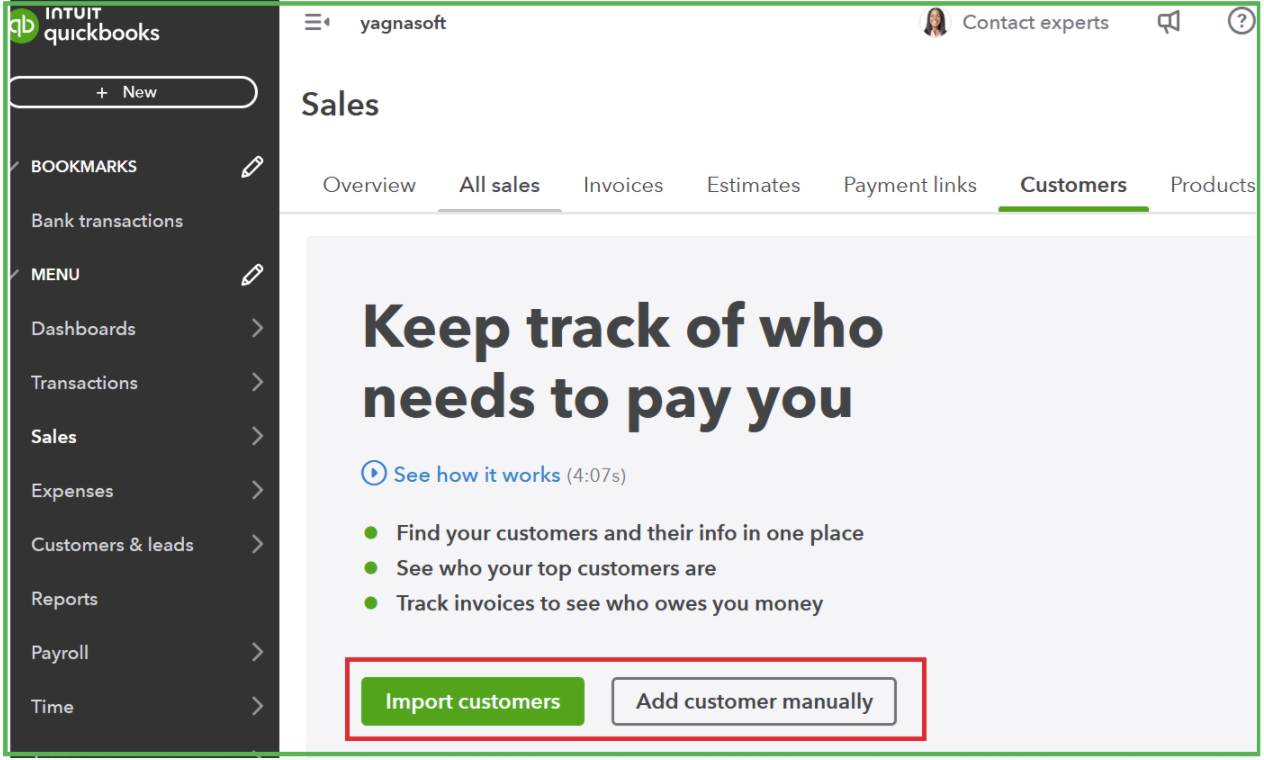Click the + New button

pyautogui.click(x=133, y=92)
